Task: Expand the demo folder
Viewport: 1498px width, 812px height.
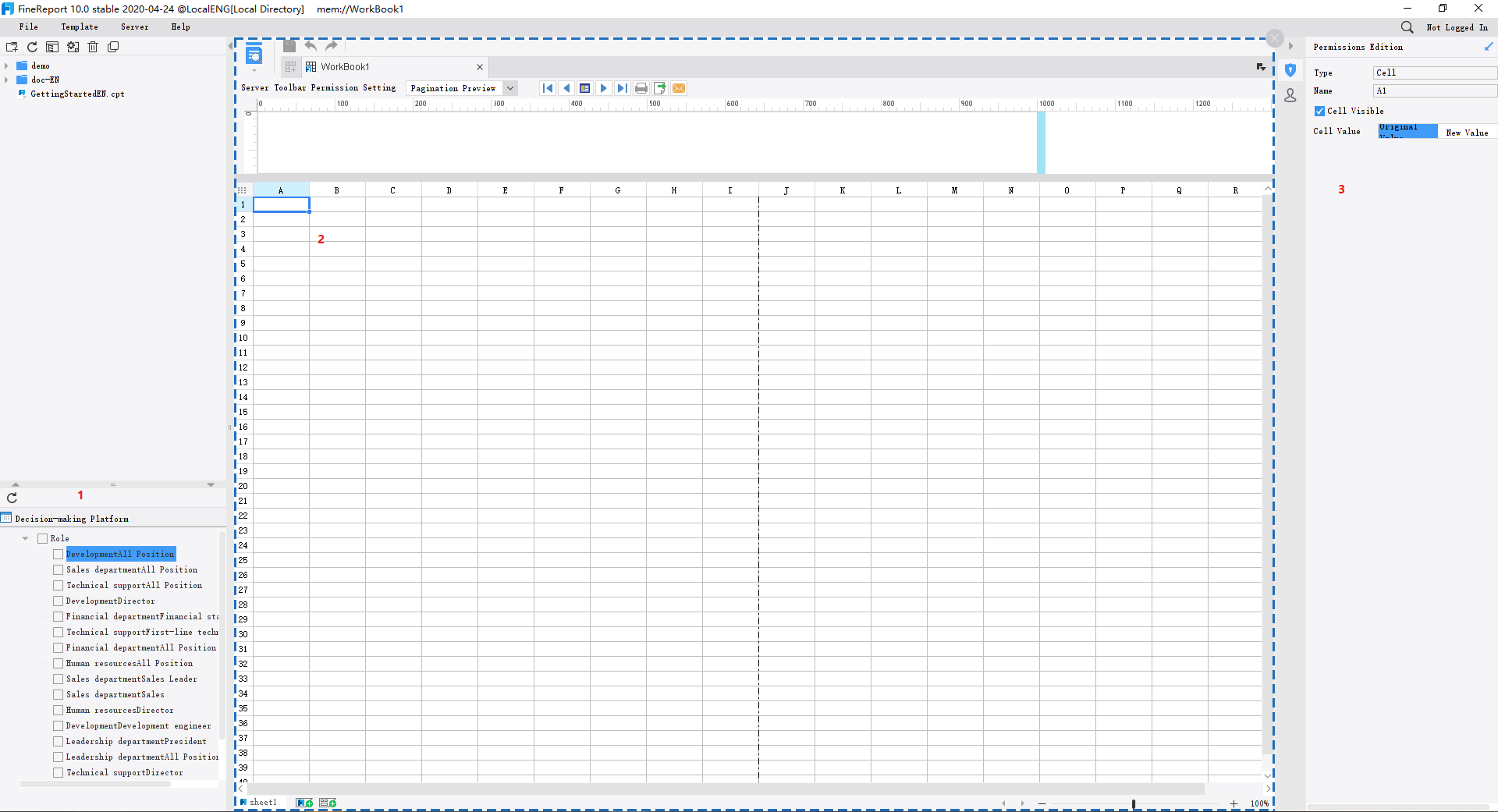Action: pyautogui.click(x=6, y=66)
